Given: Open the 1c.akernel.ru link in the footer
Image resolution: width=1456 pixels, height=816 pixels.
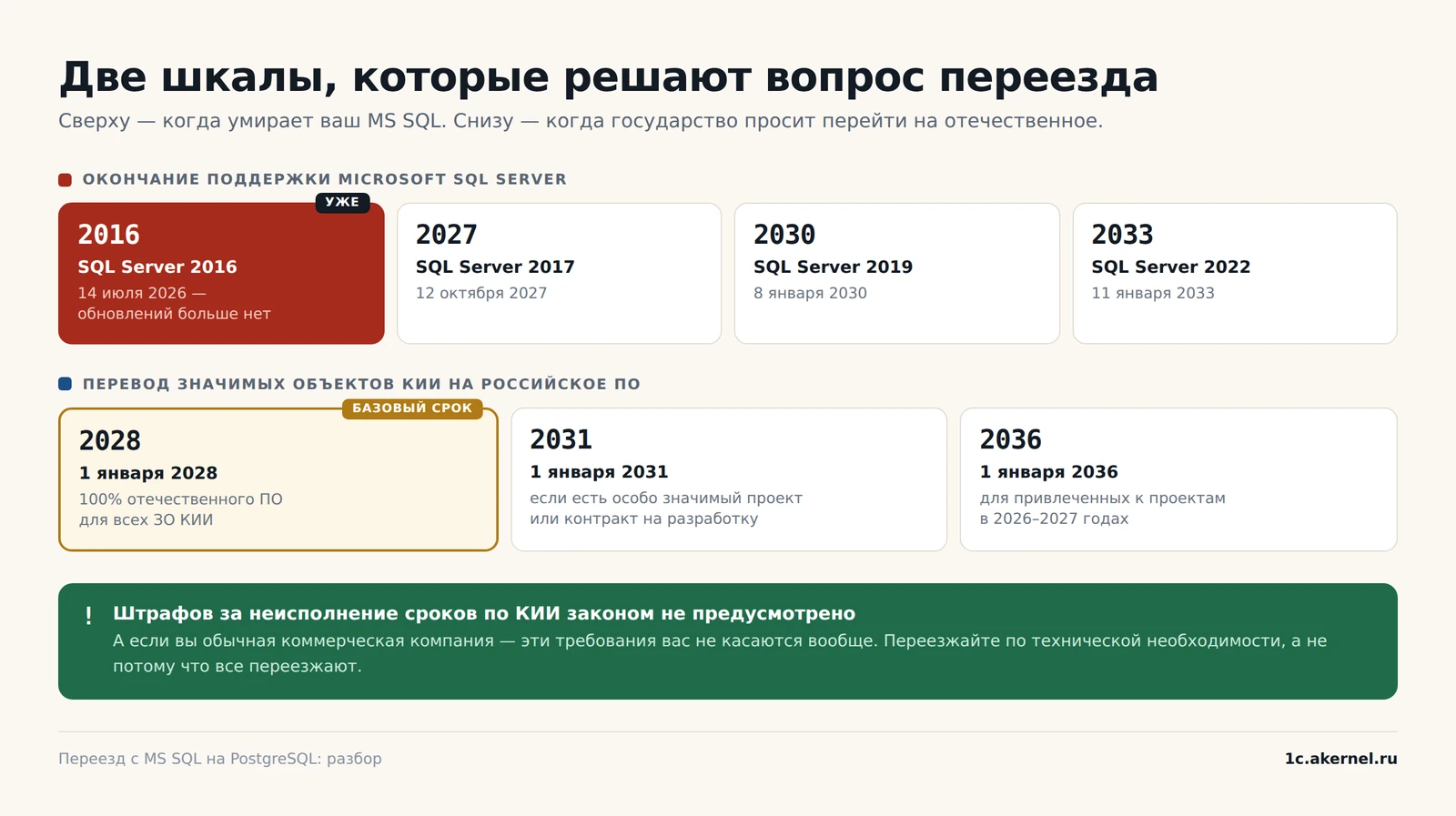Looking at the screenshot, I should (x=1340, y=759).
